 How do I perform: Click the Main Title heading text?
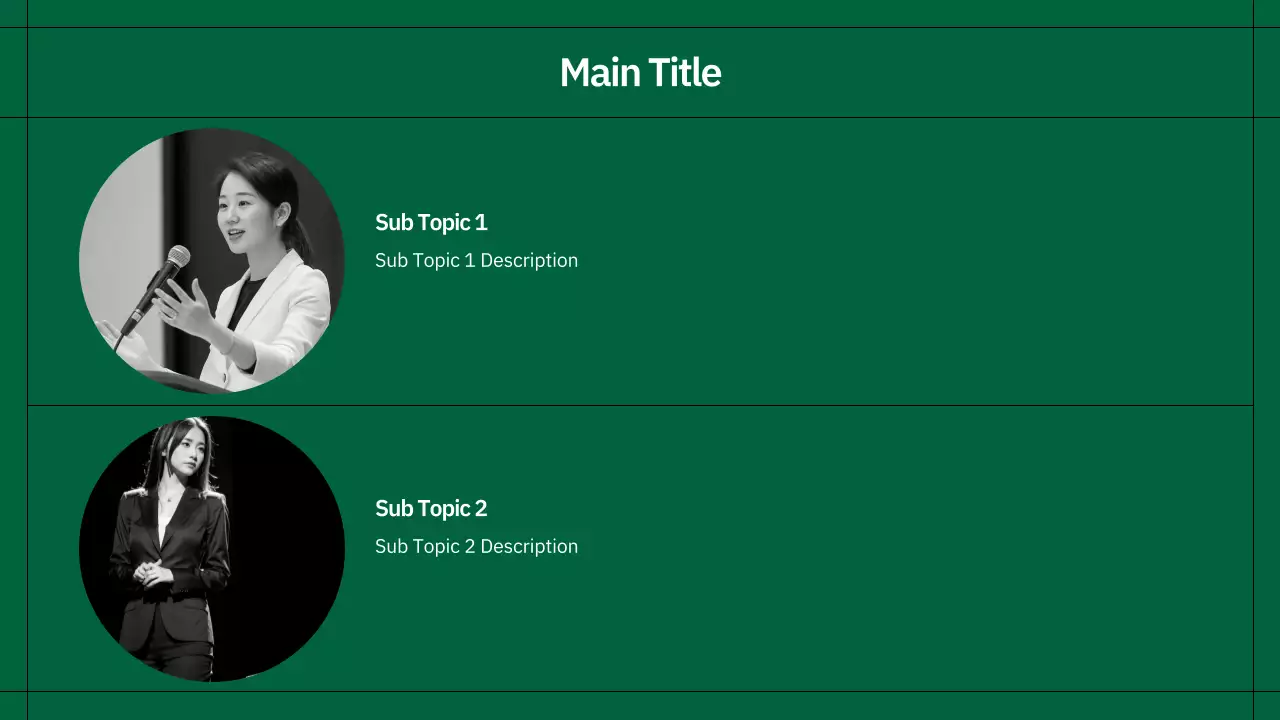640,73
